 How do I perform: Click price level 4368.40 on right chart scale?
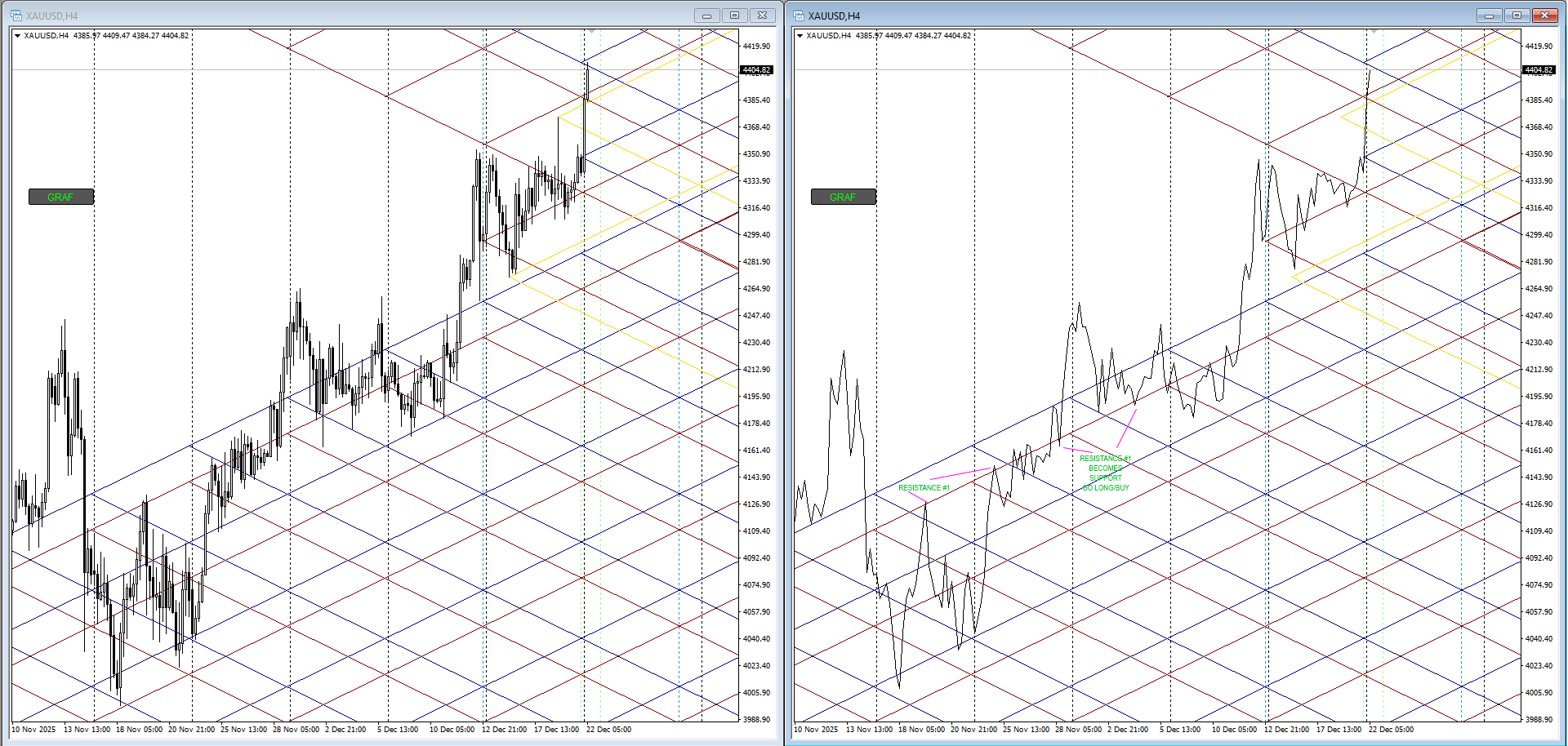pyautogui.click(x=1539, y=127)
